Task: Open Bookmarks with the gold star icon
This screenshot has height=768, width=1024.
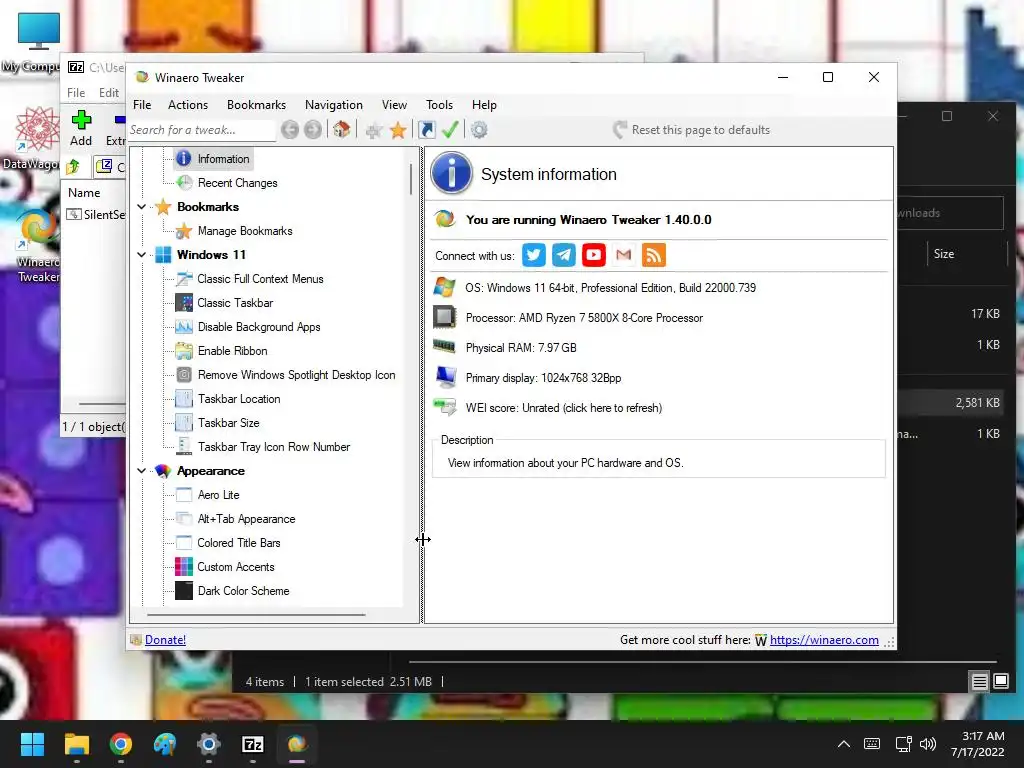Action: coord(398,130)
